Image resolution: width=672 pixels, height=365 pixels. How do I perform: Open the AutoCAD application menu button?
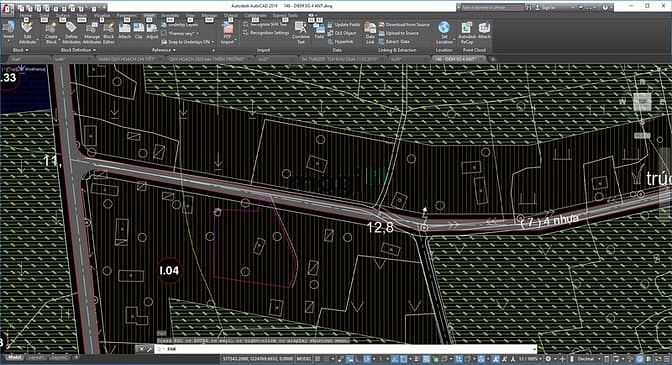click(x=7, y=9)
